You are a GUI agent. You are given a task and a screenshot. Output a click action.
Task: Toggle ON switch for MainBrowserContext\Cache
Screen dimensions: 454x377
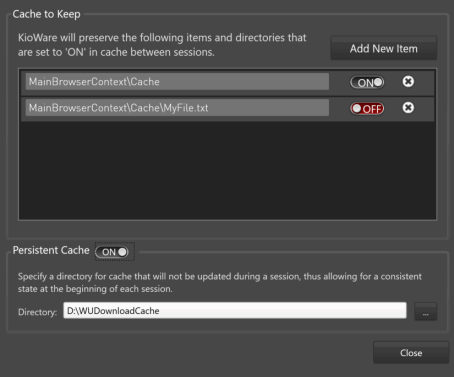point(367,82)
